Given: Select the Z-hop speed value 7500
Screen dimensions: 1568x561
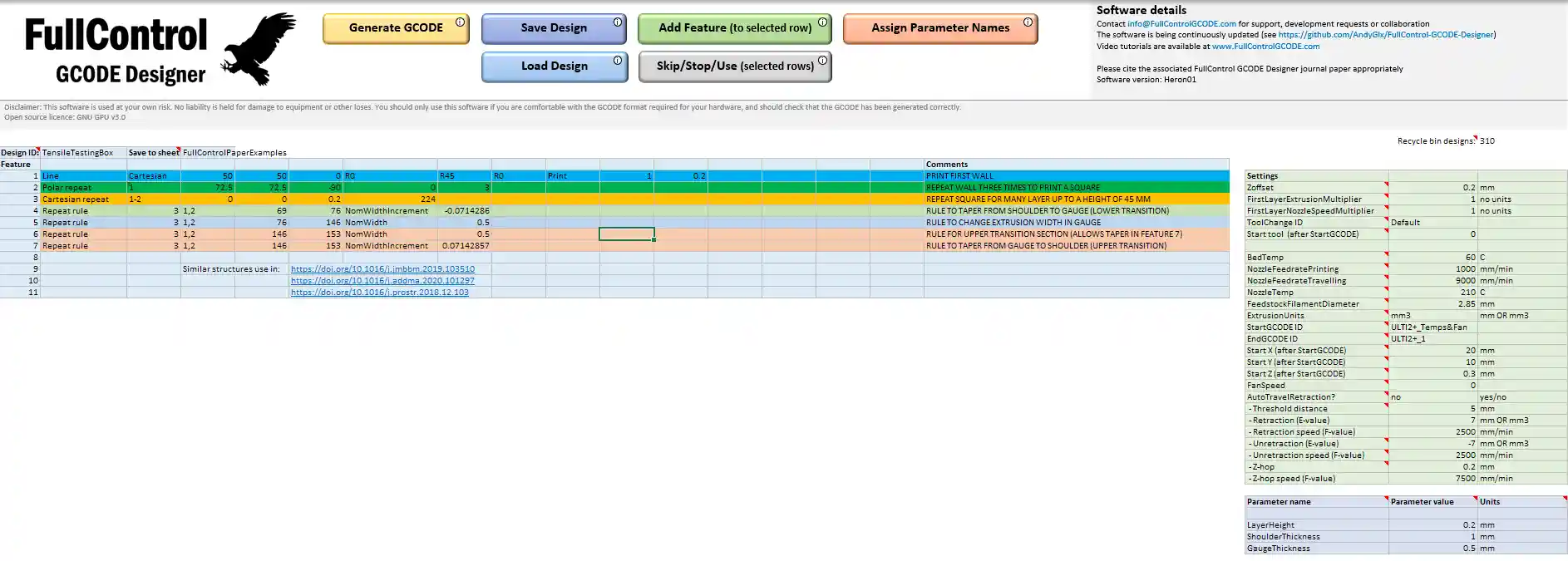Looking at the screenshot, I should coord(1432,479).
